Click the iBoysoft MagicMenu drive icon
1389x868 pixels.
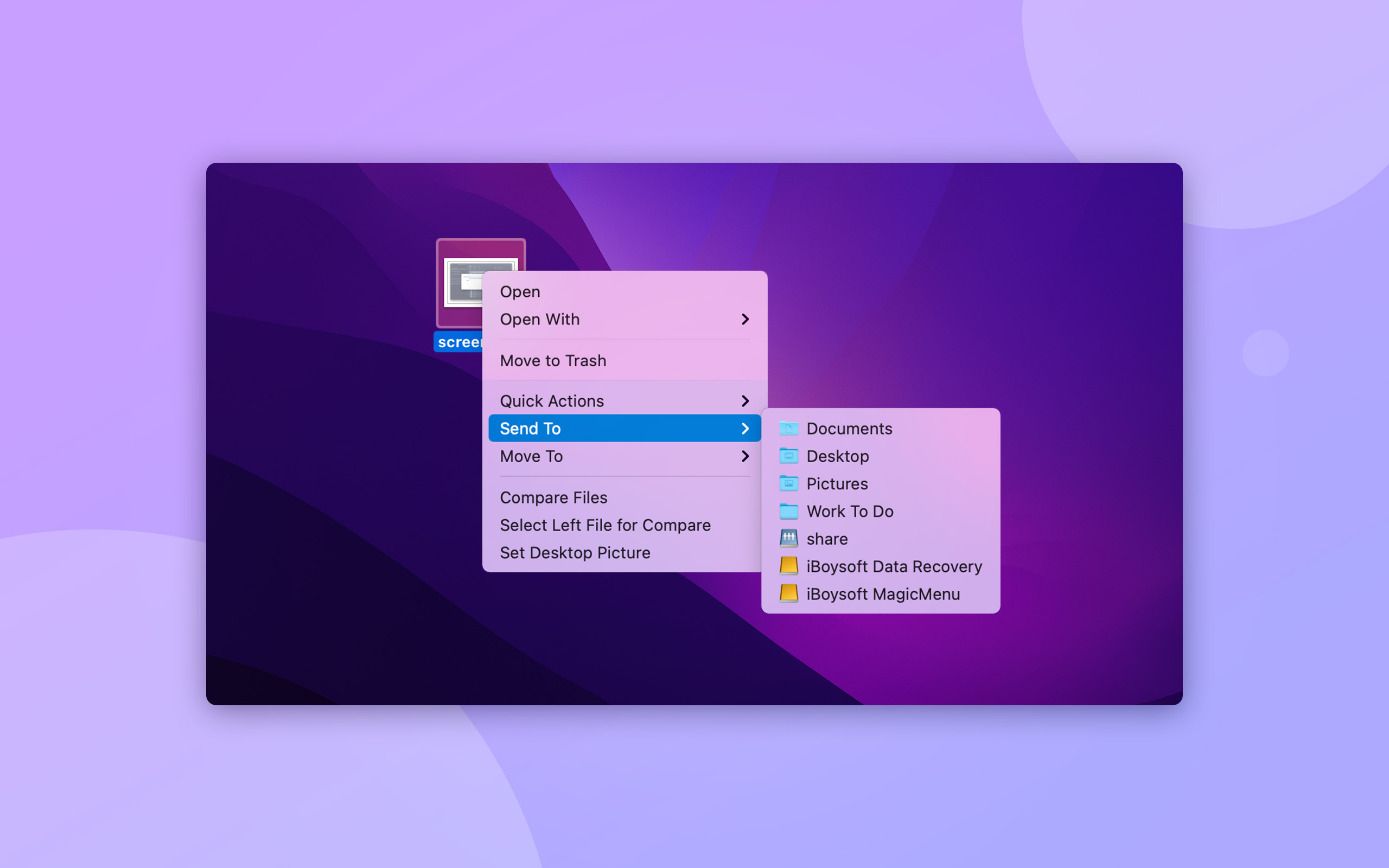(788, 593)
